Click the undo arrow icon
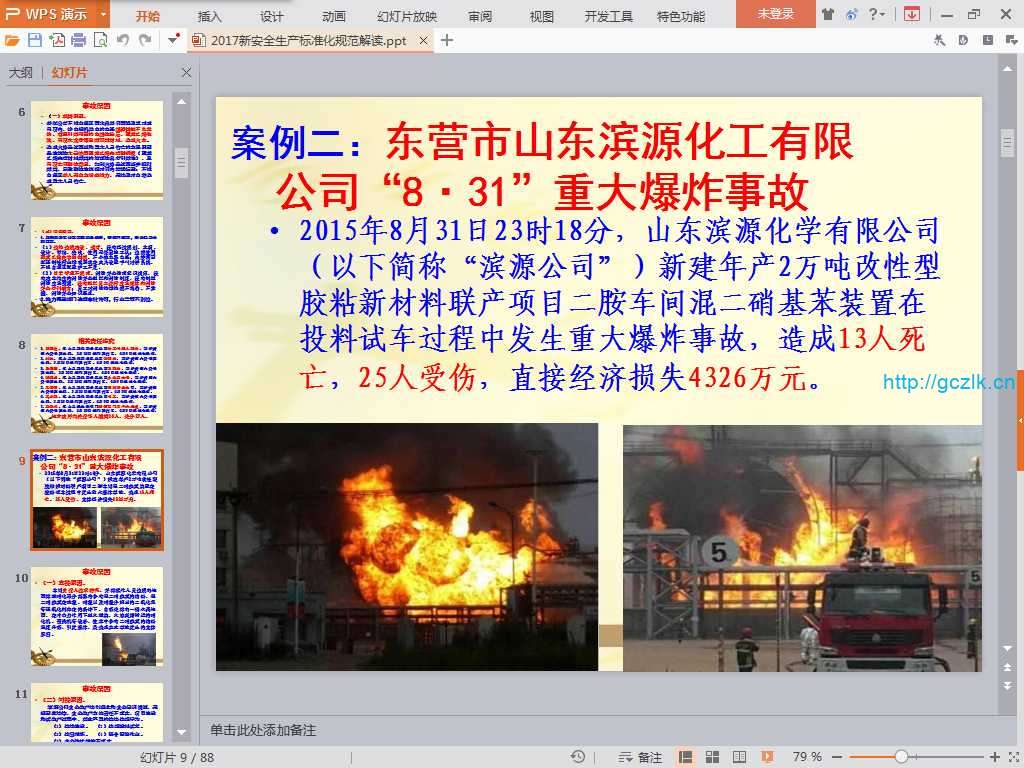The height and width of the screenshot is (768, 1024). click(x=123, y=40)
